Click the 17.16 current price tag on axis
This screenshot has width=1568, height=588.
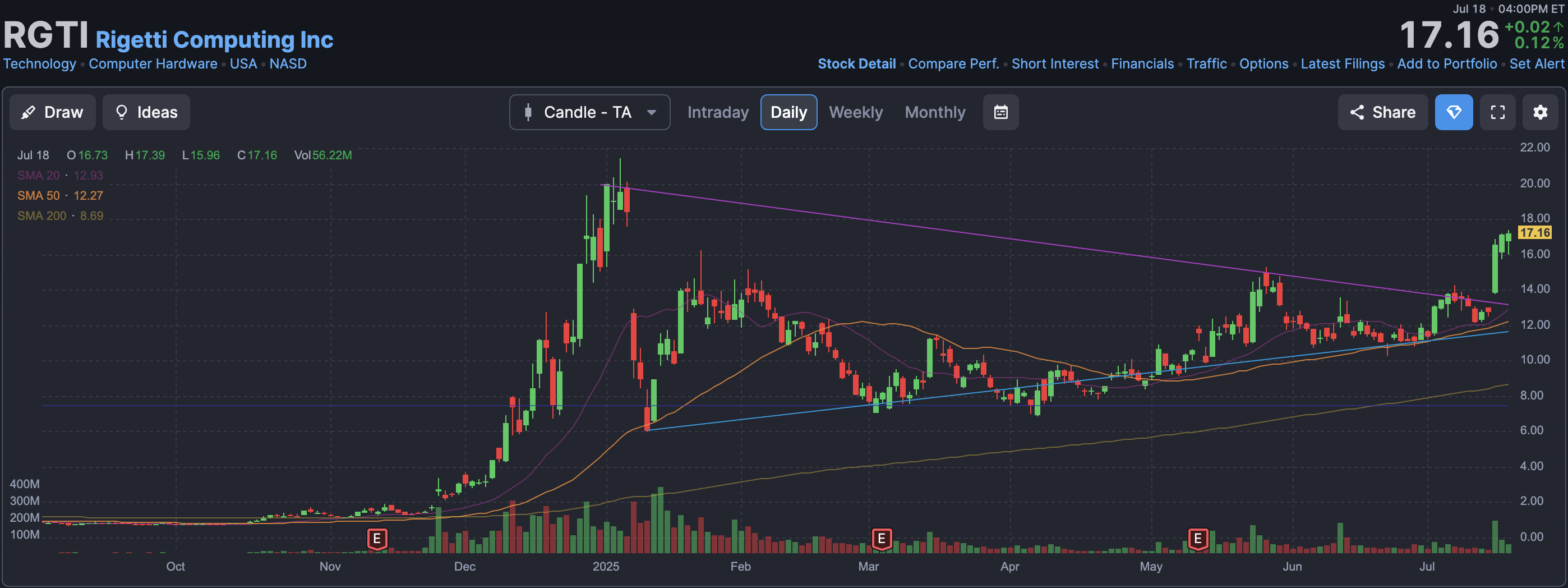coord(1534,232)
